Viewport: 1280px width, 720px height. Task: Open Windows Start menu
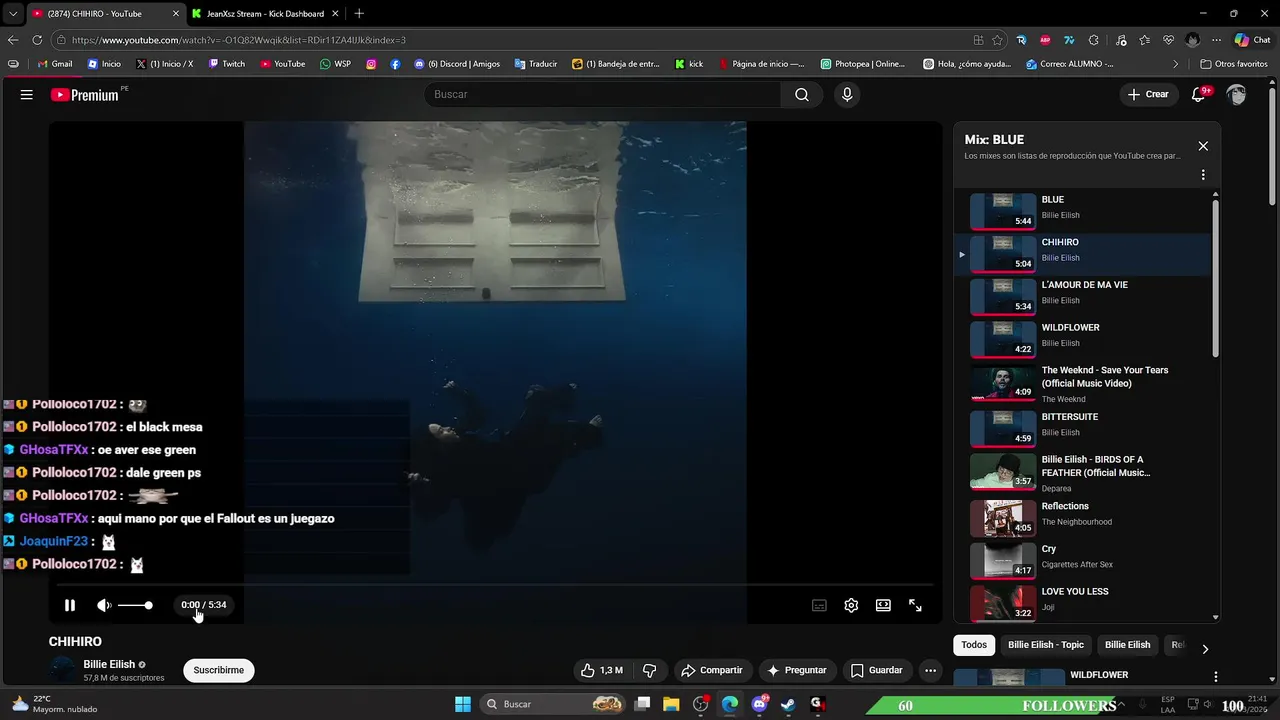click(463, 704)
